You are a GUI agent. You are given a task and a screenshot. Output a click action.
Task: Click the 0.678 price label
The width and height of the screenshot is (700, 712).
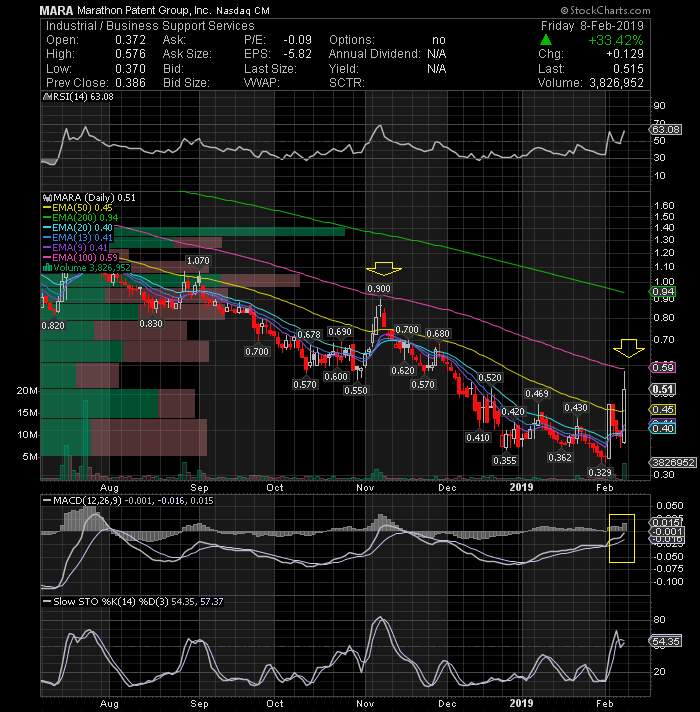tap(309, 335)
